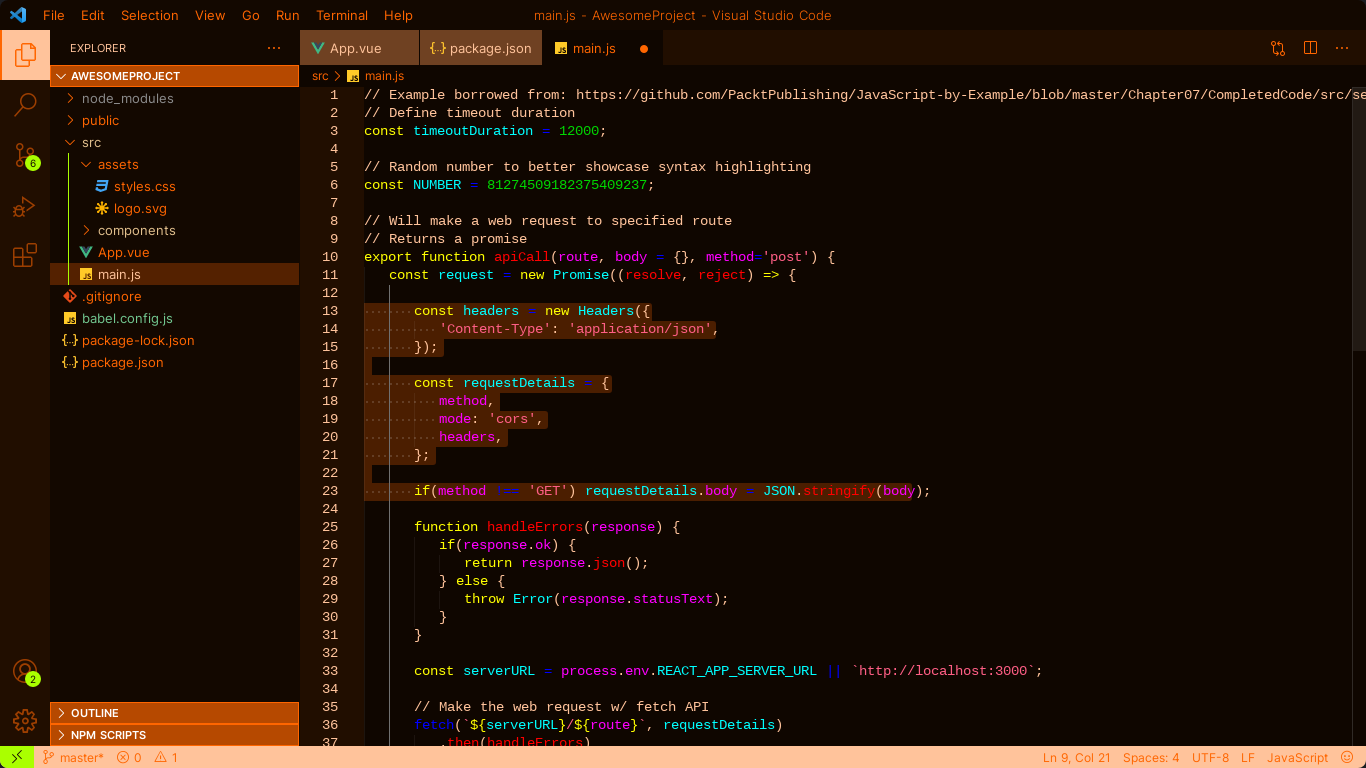Click the timeoutDuration variable on line 3
Viewport: 1366px width, 768px height.
[474, 131]
